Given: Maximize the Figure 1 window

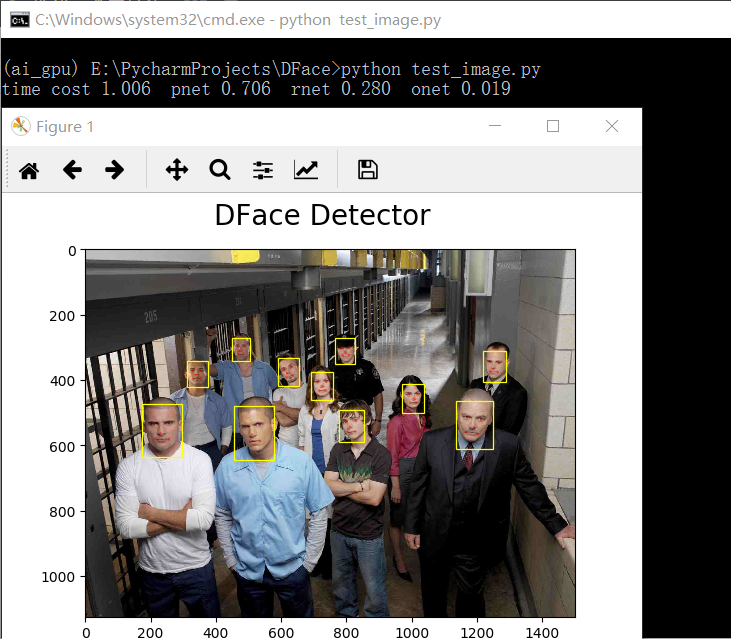Looking at the screenshot, I should (x=553, y=126).
